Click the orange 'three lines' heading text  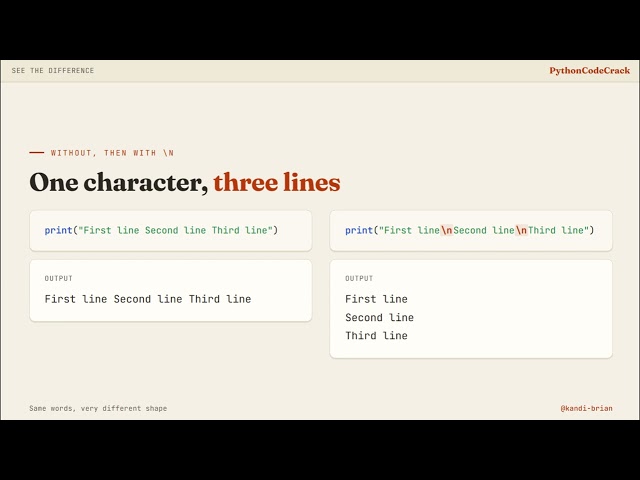coord(277,182)
